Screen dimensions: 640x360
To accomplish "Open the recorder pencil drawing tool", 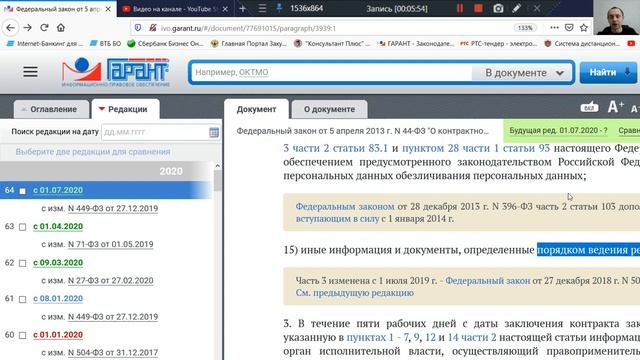I will [517, 8].
